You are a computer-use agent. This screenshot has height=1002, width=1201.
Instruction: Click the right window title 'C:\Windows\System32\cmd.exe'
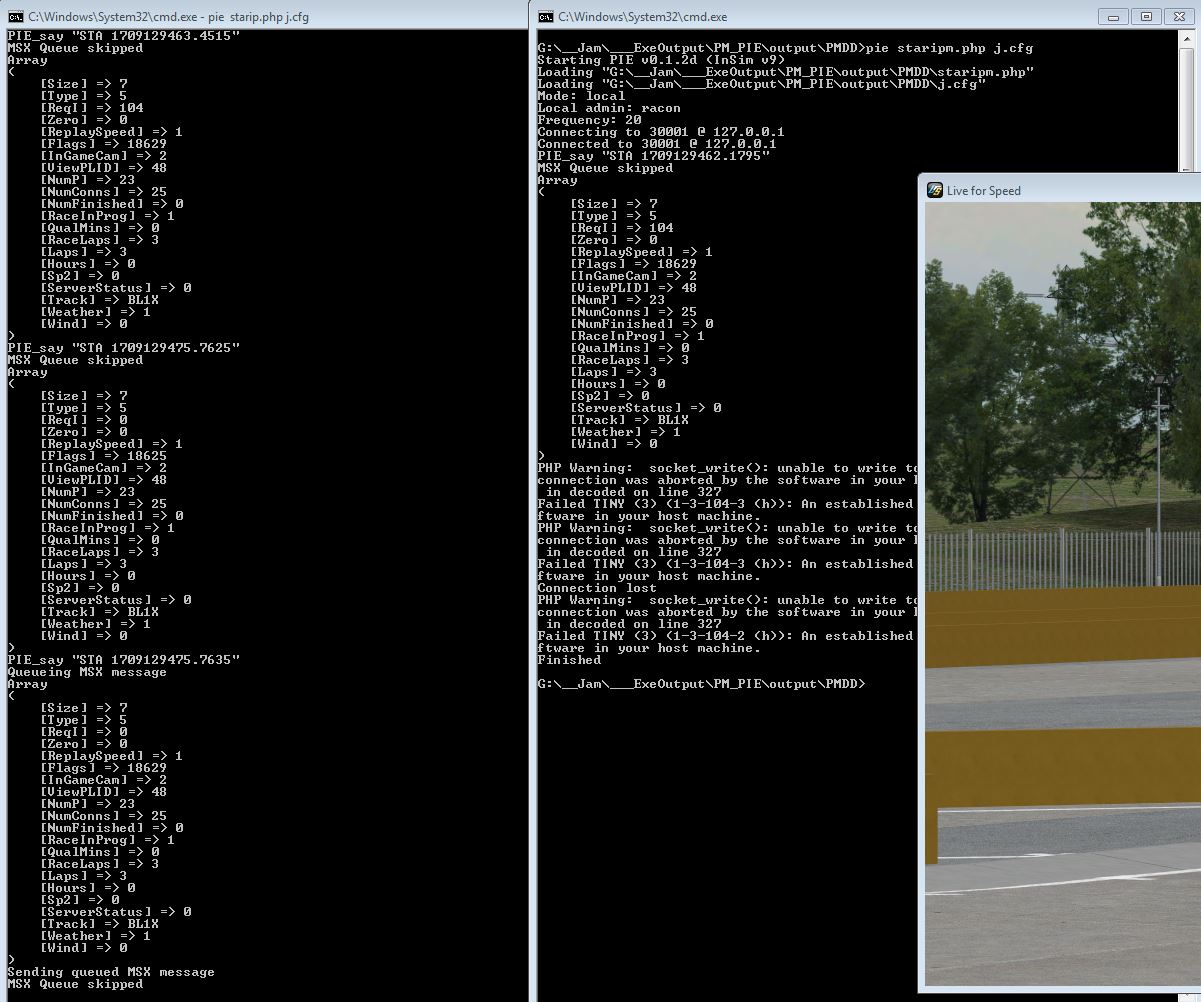tap(643, 17)
